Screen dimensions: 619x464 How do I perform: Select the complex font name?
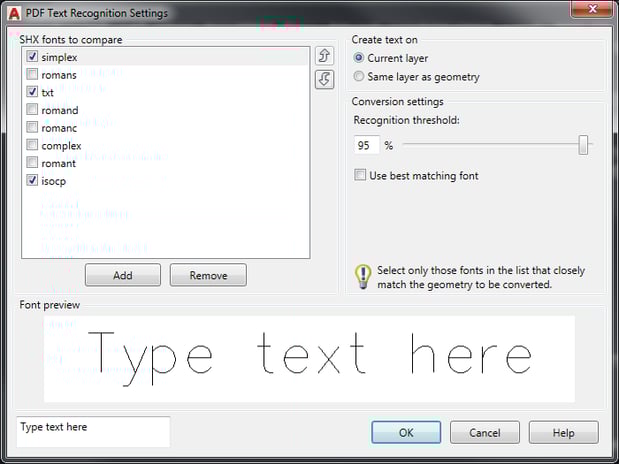pyautogui.click(x=61, y=146)
